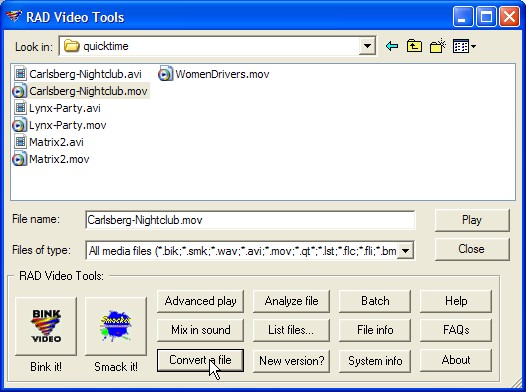Click the RAD Video Tools title bar icon

[x=14, y=16]
